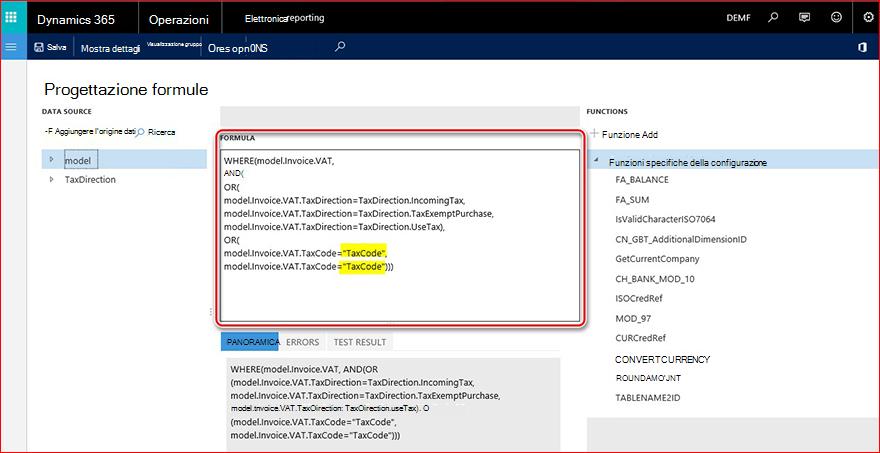Screen dimensions: 880x453
Task: Select the model tree item
Action: click(x=81, y=160)
